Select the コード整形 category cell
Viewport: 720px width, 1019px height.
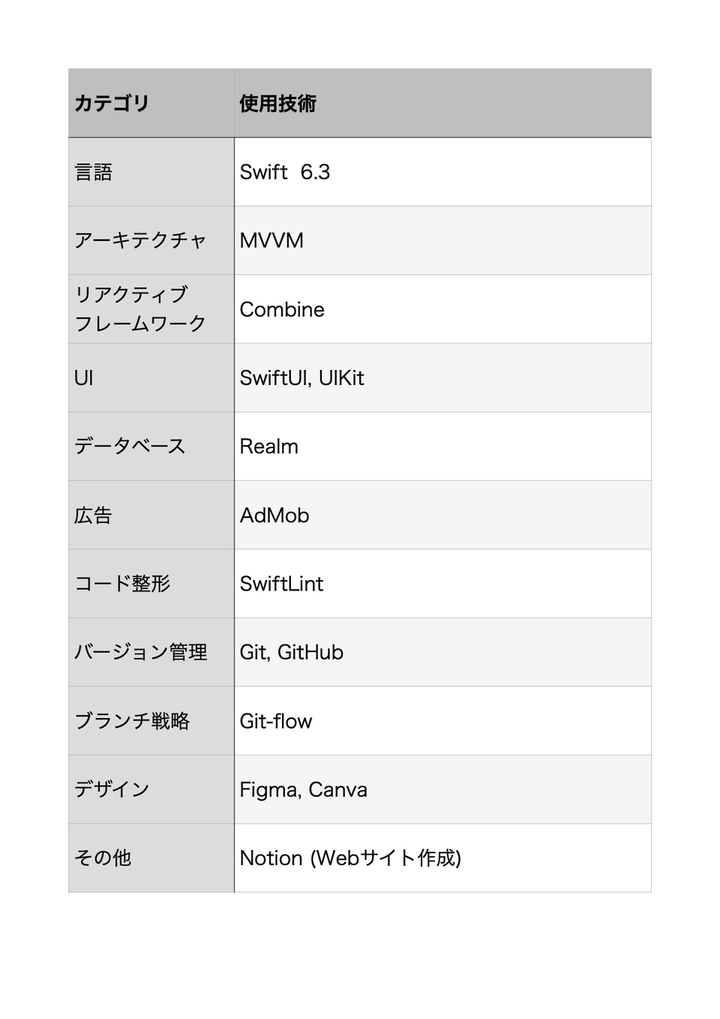(151, 583)
